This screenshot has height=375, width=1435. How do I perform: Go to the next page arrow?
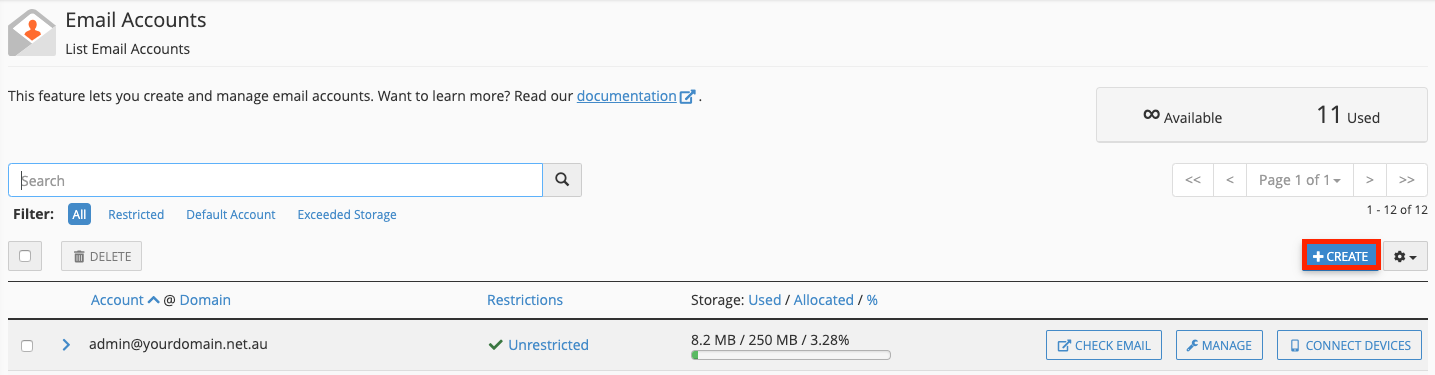tap(1369, 180)
